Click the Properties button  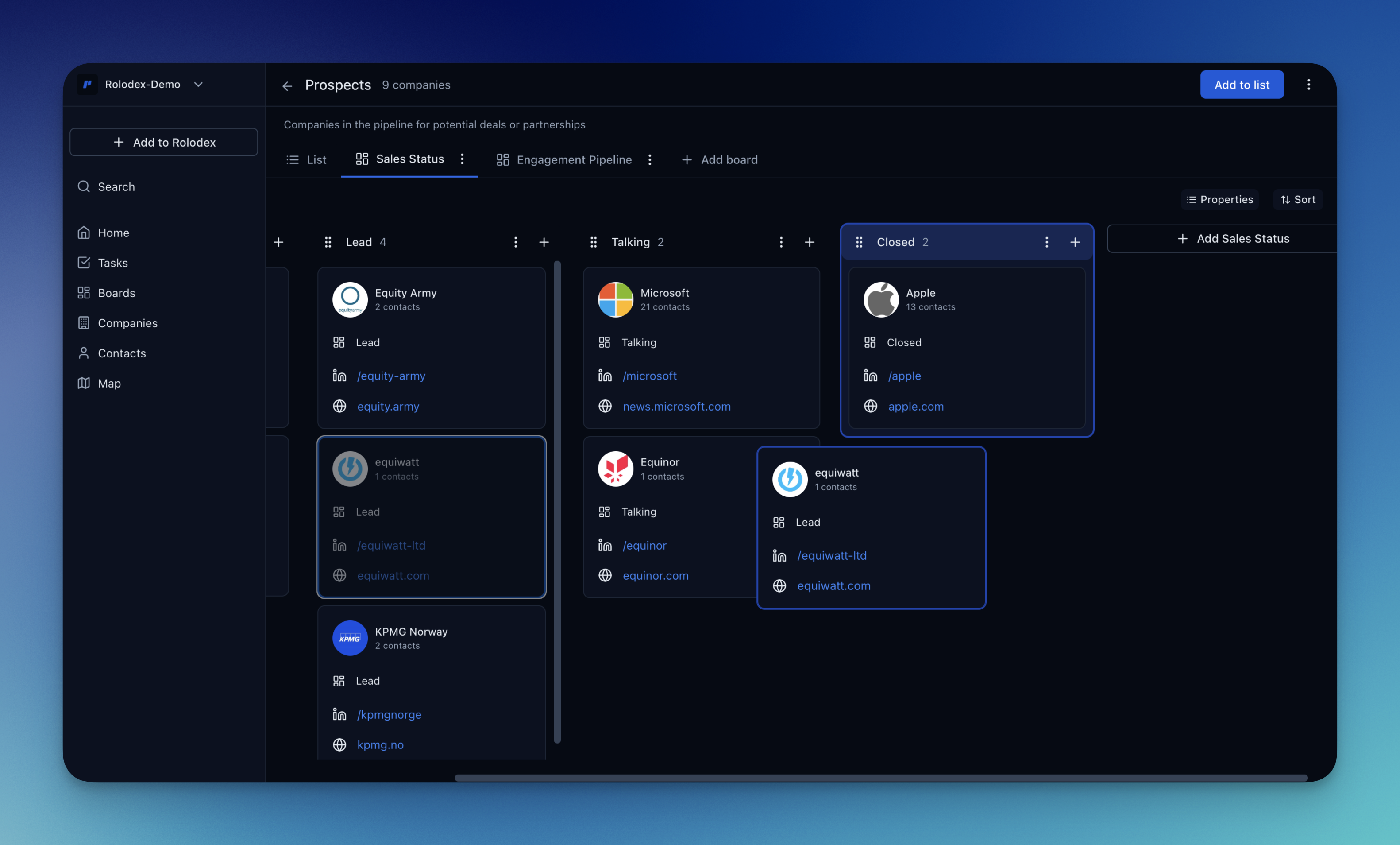point(1219,200)
